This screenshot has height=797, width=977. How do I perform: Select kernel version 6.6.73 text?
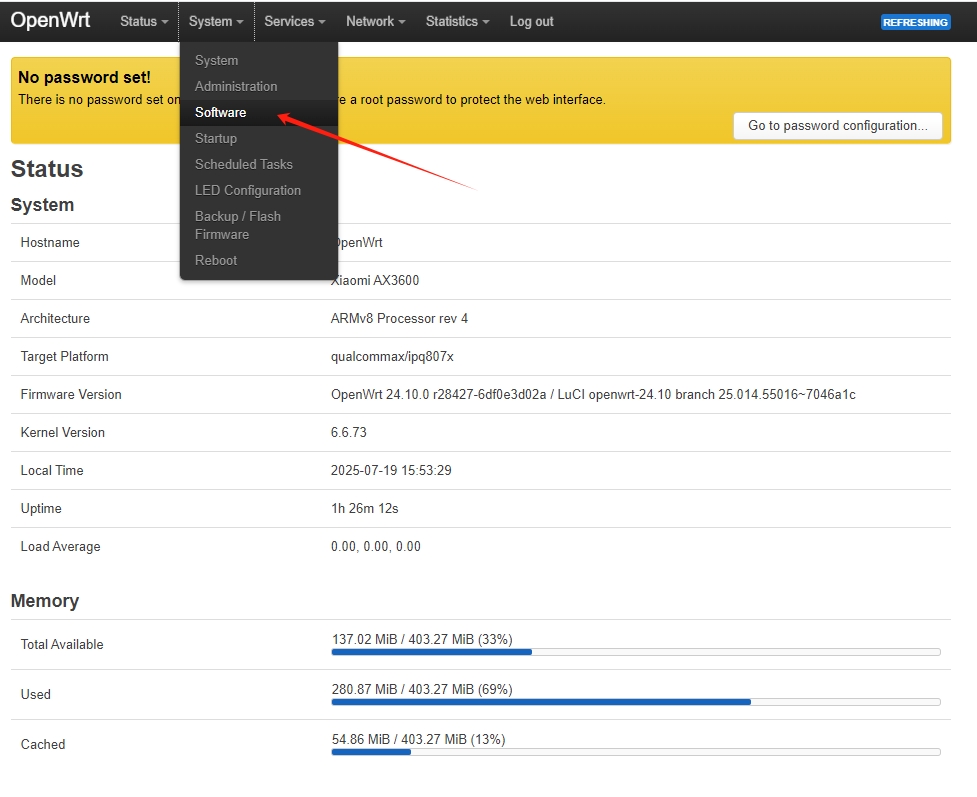(348, 432)
